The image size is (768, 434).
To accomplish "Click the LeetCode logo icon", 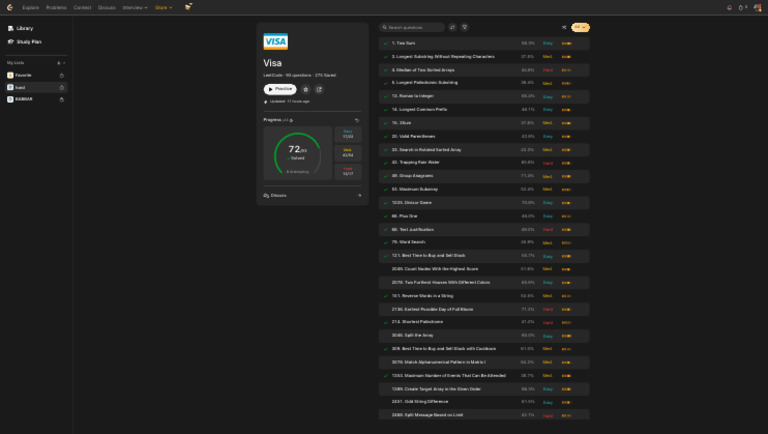I will pyautogui.click(x=10, y=7).
